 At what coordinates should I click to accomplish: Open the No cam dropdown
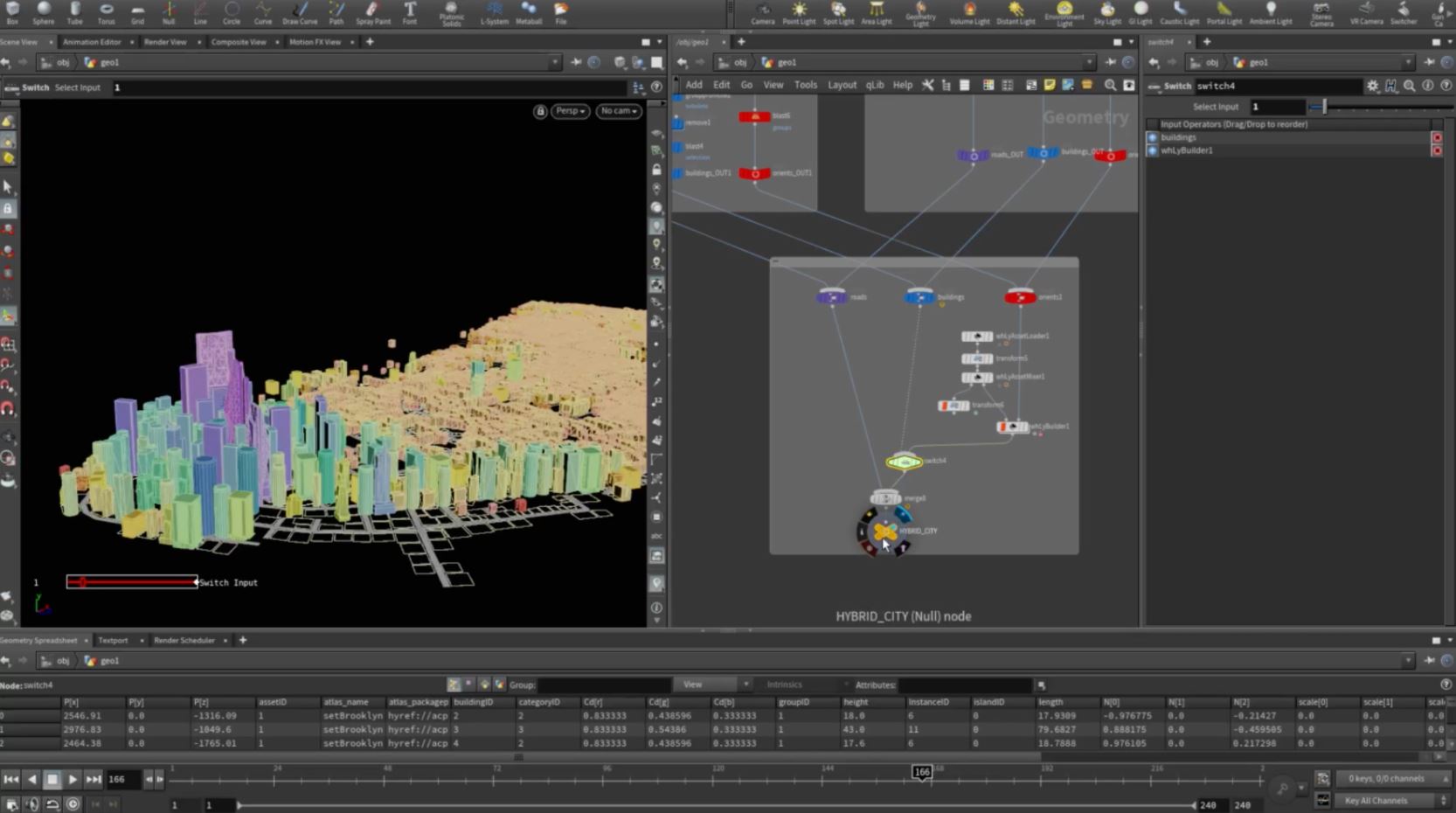click(619, 111)
